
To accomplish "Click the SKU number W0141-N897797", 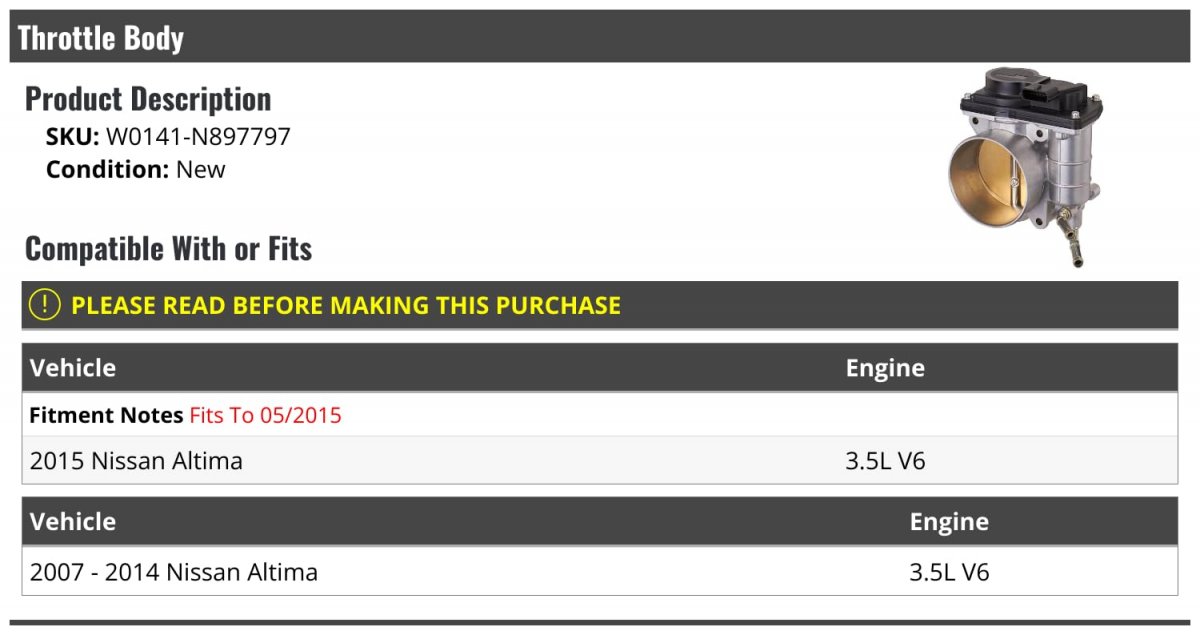I will (x=198, y=137).
